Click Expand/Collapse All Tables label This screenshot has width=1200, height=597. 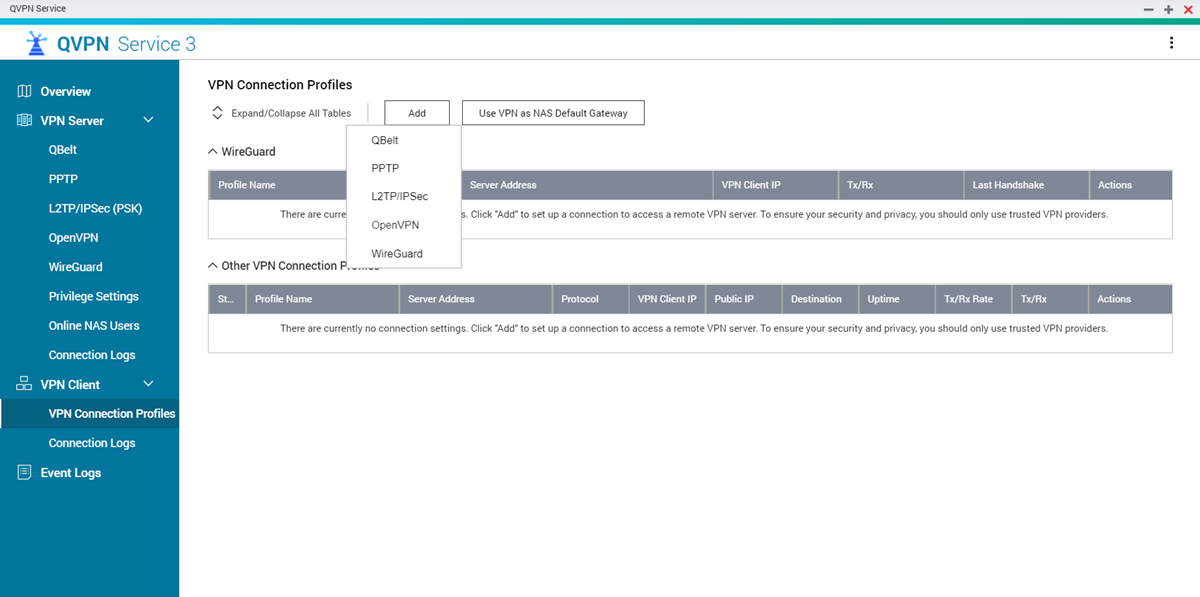(x=291, y=113)
